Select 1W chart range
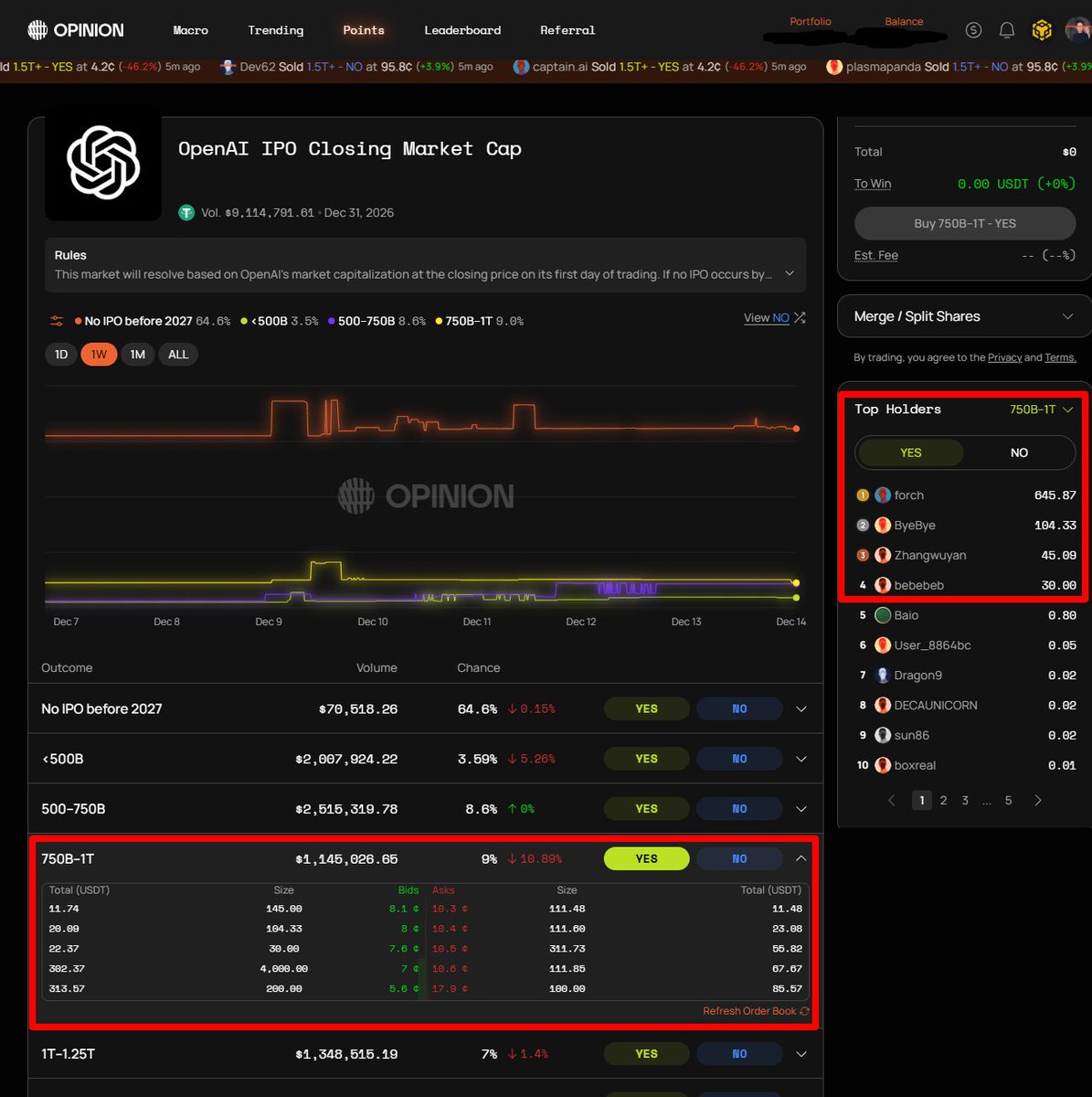This screenshot has width=1092, height=1097. (x=99, y=355)
